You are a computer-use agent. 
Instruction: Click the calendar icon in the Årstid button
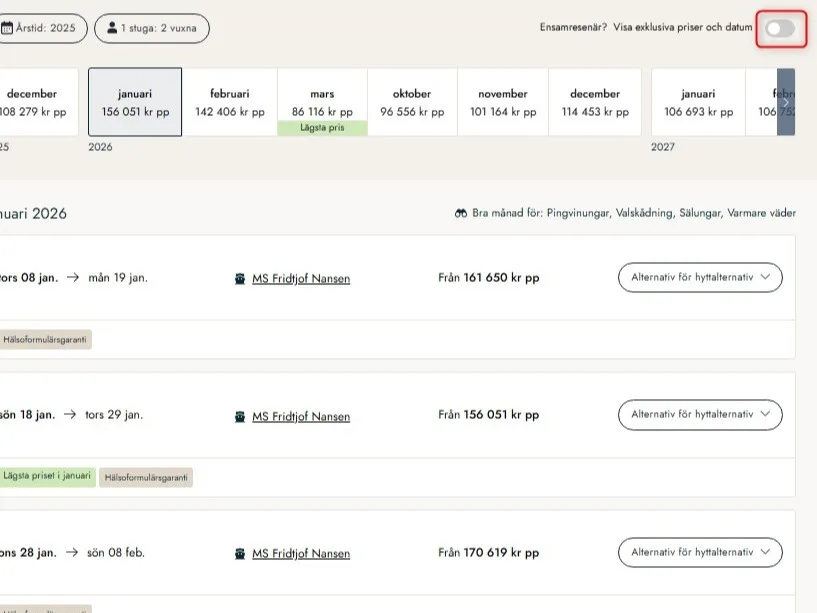(7, 28)
